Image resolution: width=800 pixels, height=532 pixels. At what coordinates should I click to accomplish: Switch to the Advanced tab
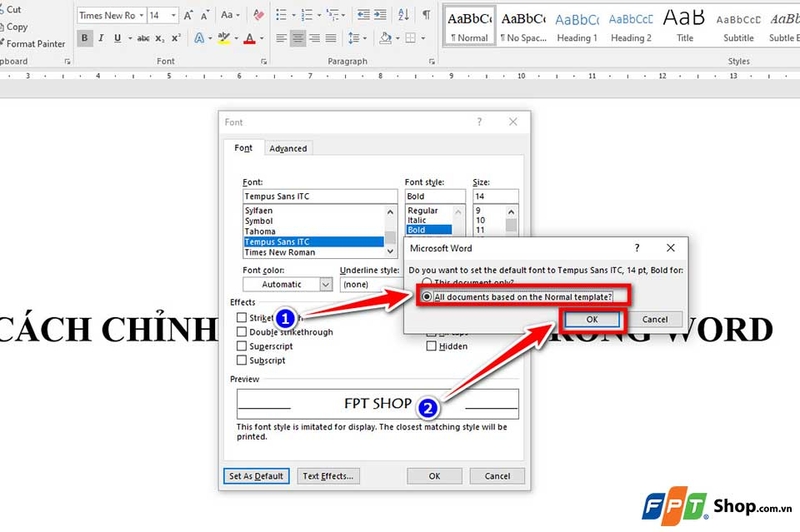(288, 148)
